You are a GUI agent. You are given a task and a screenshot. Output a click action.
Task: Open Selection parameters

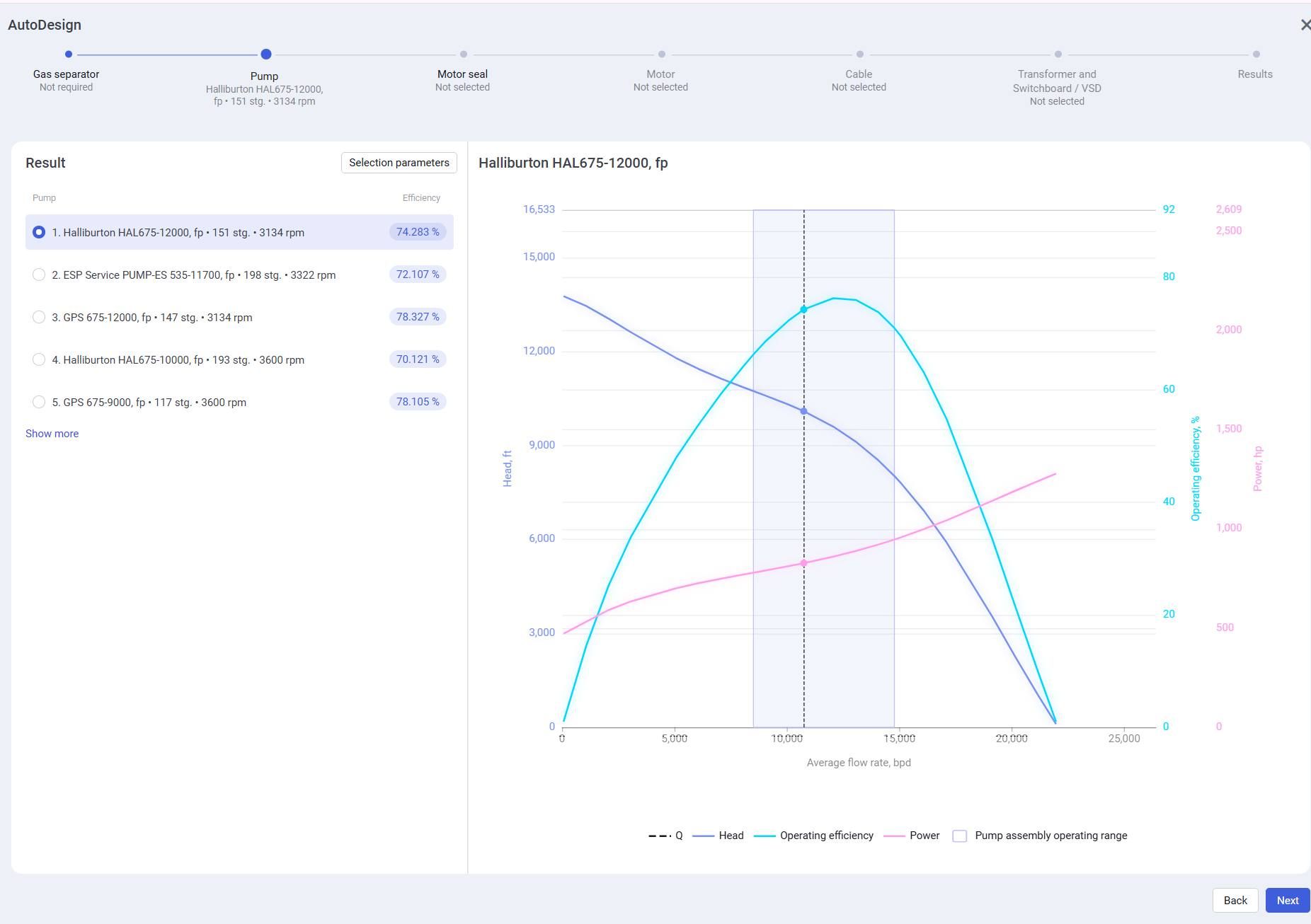click(x=399, y=163)
